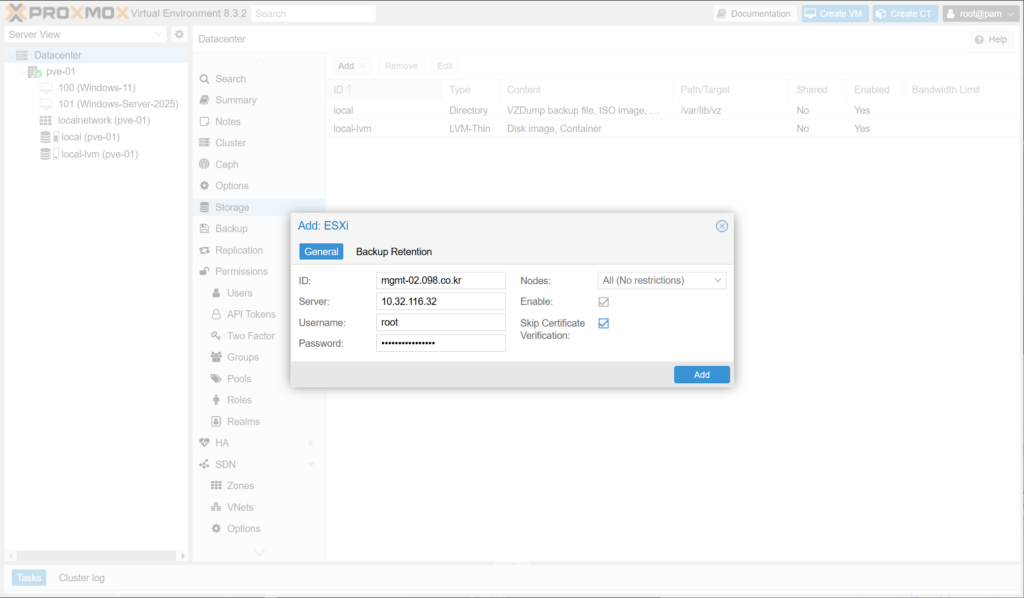This screenshot has width=1024, height=598.
Task: Open the HA section
Action: 222,443
